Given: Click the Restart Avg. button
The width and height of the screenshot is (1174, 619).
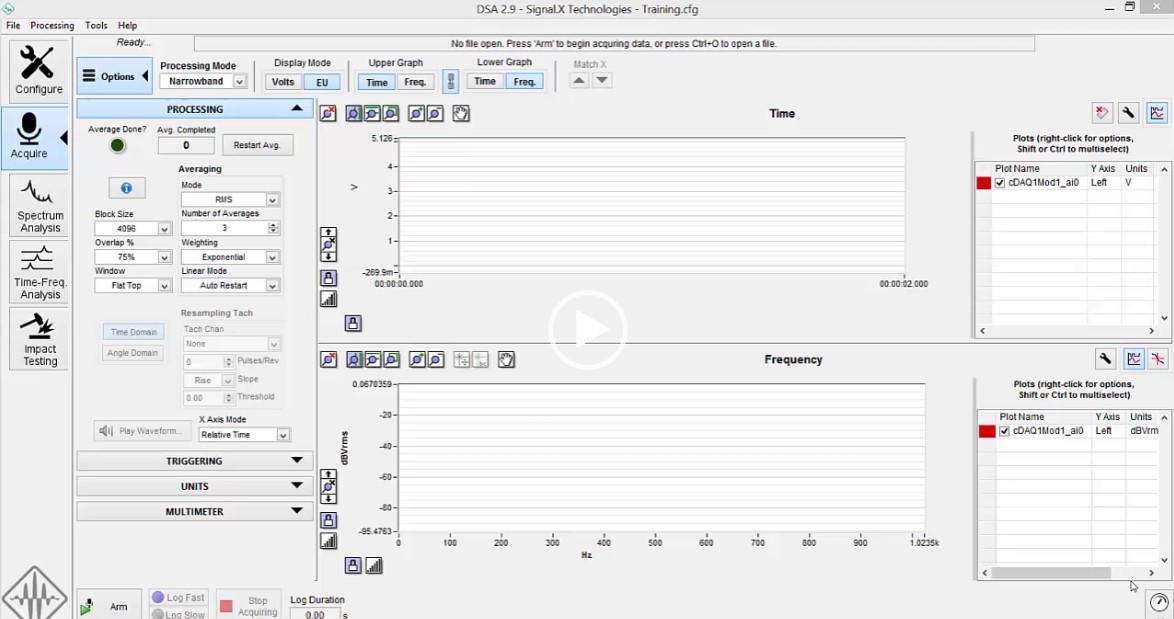Looking at the screenshot, I should pos(257,145).
